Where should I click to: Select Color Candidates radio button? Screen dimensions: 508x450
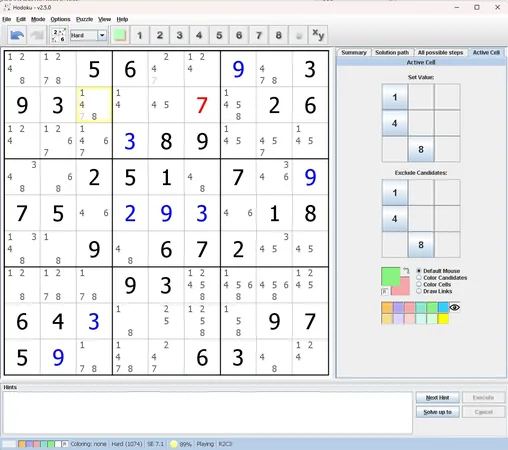coord(419,278)
